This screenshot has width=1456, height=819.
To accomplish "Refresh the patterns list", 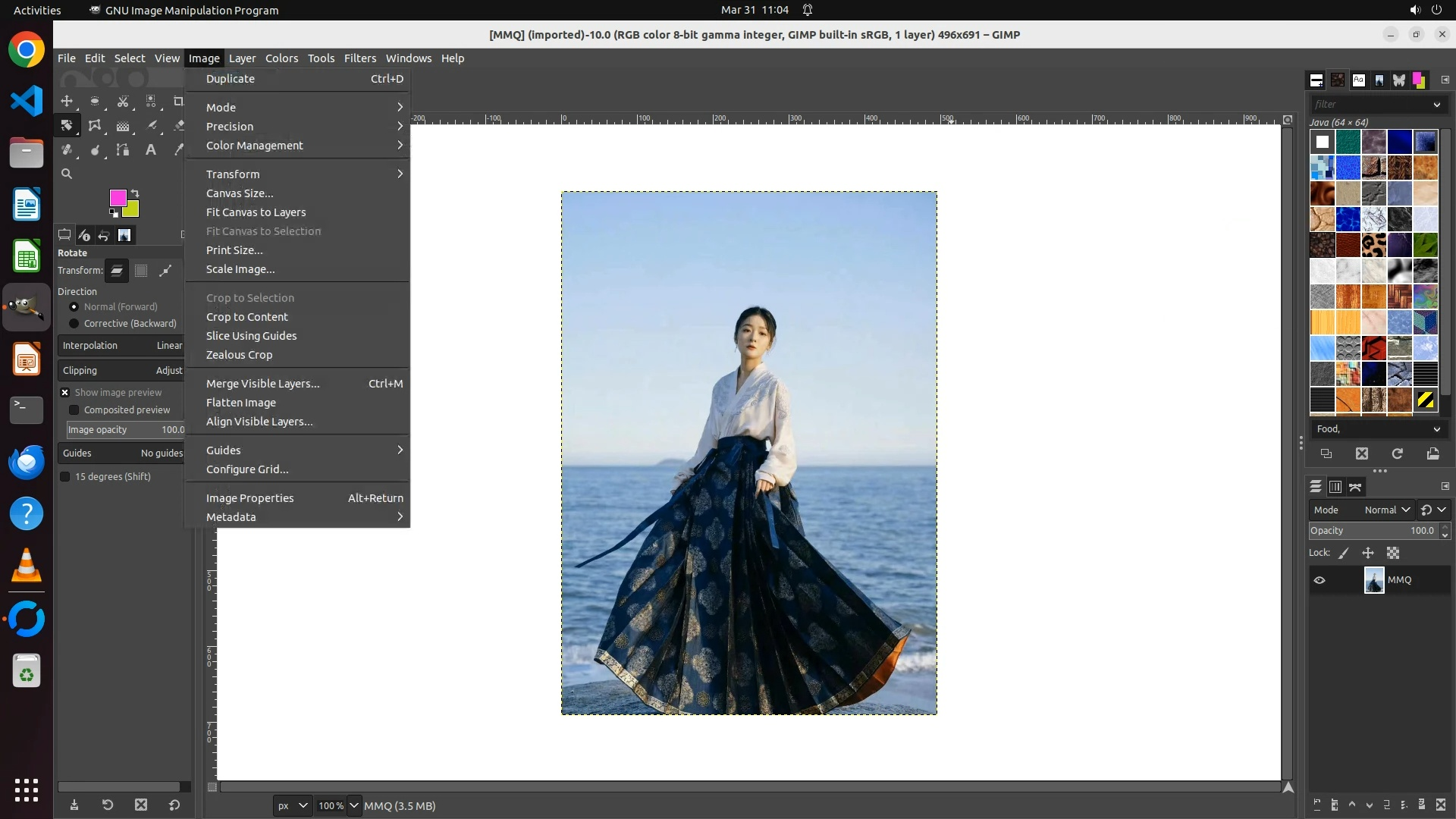I will click(x=1397, y=453).
